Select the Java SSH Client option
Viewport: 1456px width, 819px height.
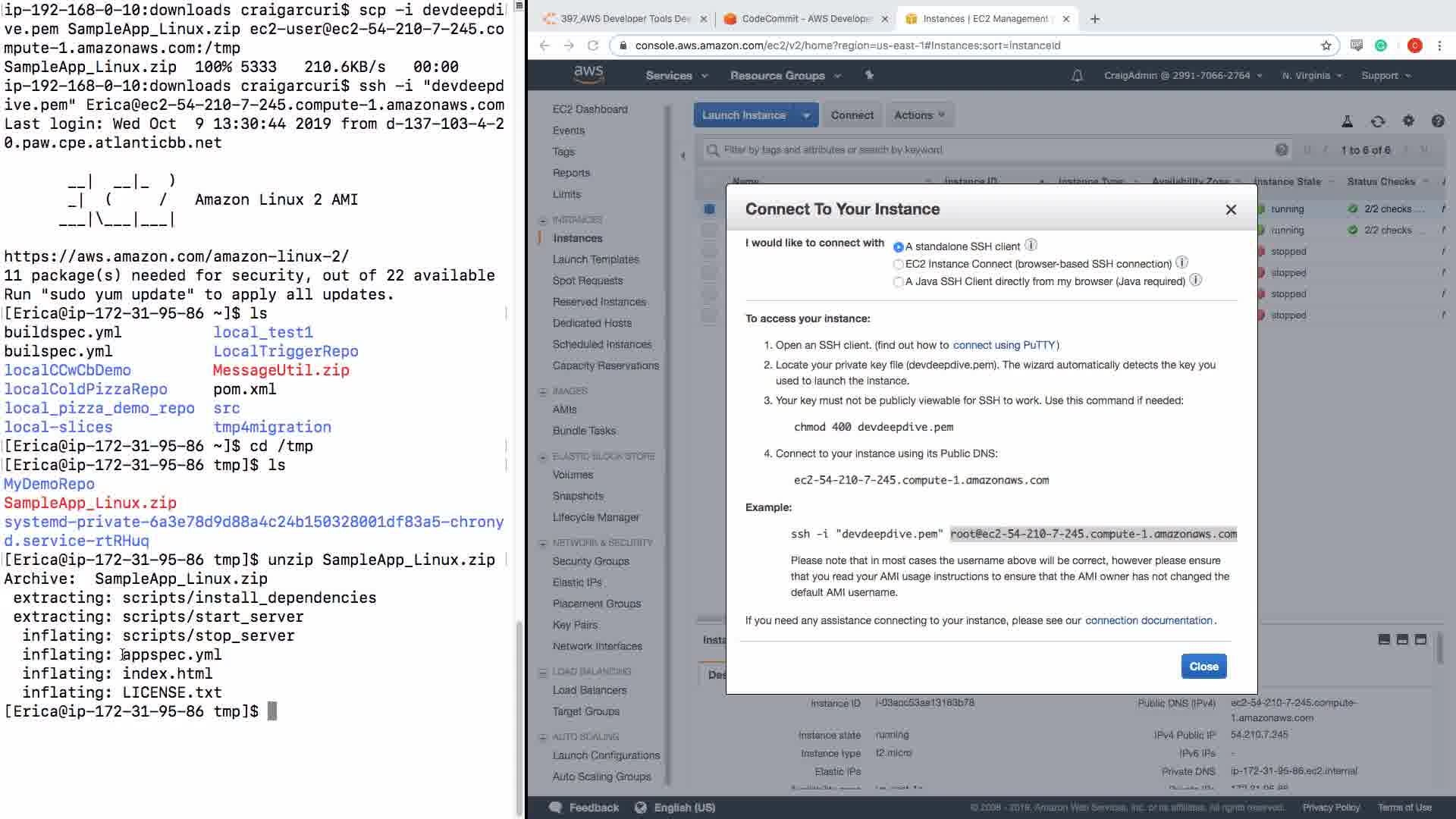coord(899,282)
